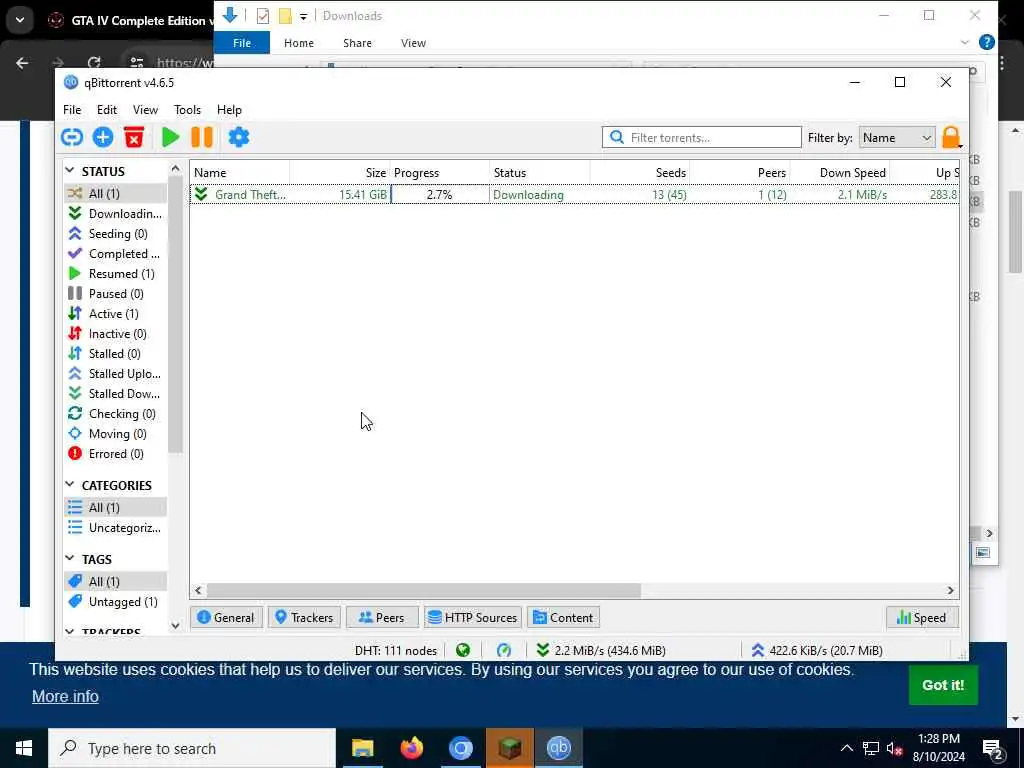Click the 2.7% progress bar
Viewport: 1024px width, 768px height.
[x=440, y=195]
